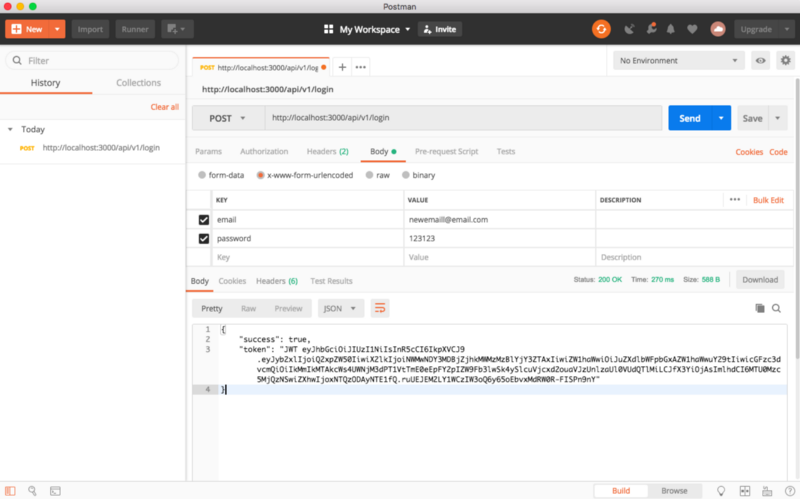Click the request URL input field
The width and height of the screenshot is (800, 499).
coord(460,118)
